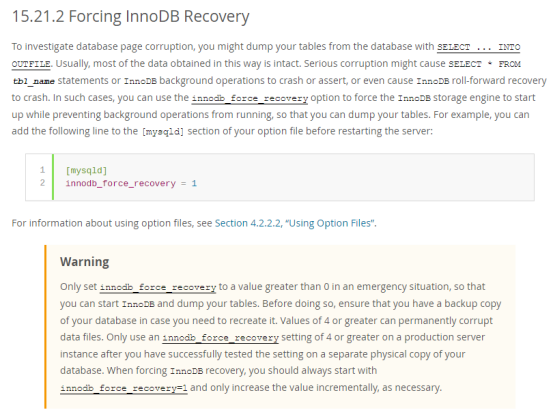Click the Warning heading
Screen dimensions: 554x411
84,262
